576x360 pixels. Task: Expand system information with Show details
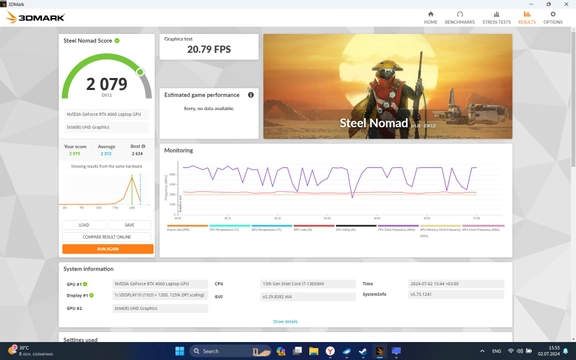pyautogui.click(x=285, y=321)
